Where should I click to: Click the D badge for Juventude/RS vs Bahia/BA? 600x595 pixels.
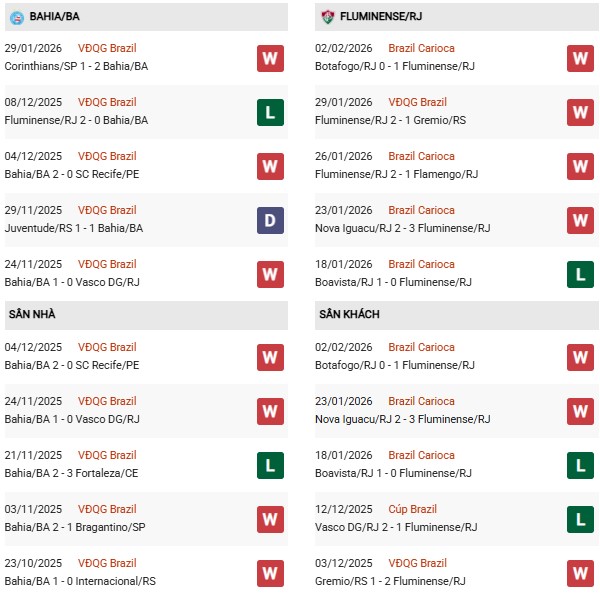pyautogui.click(x=270, y=220)
